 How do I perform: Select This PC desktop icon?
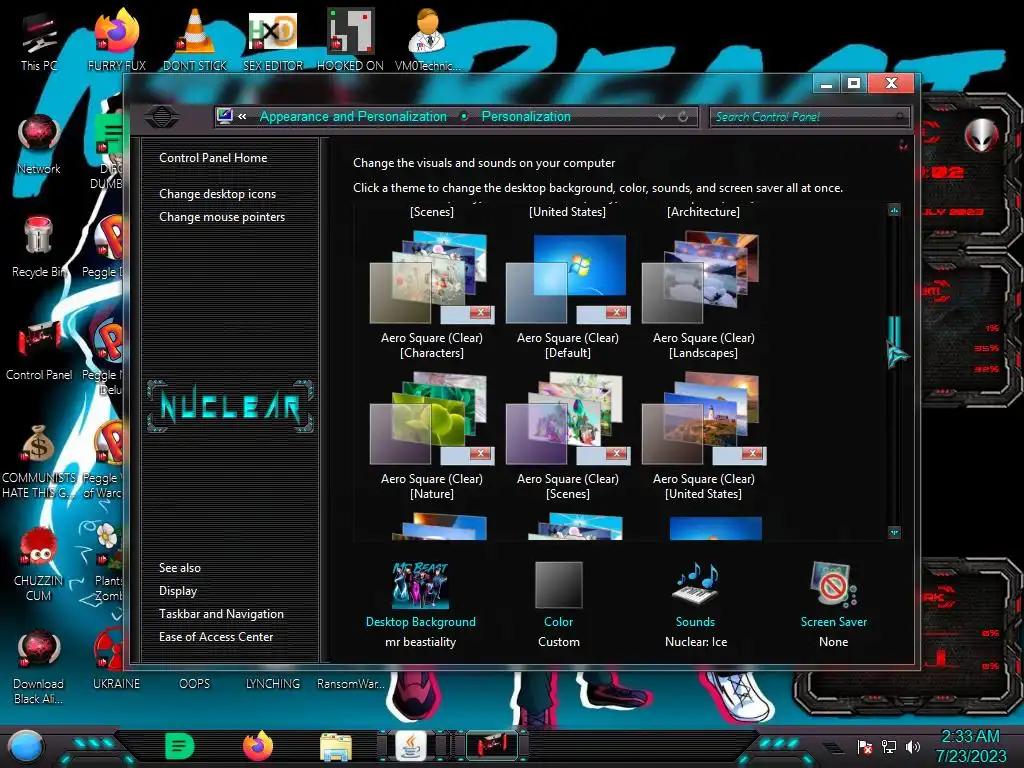[39, 40]
